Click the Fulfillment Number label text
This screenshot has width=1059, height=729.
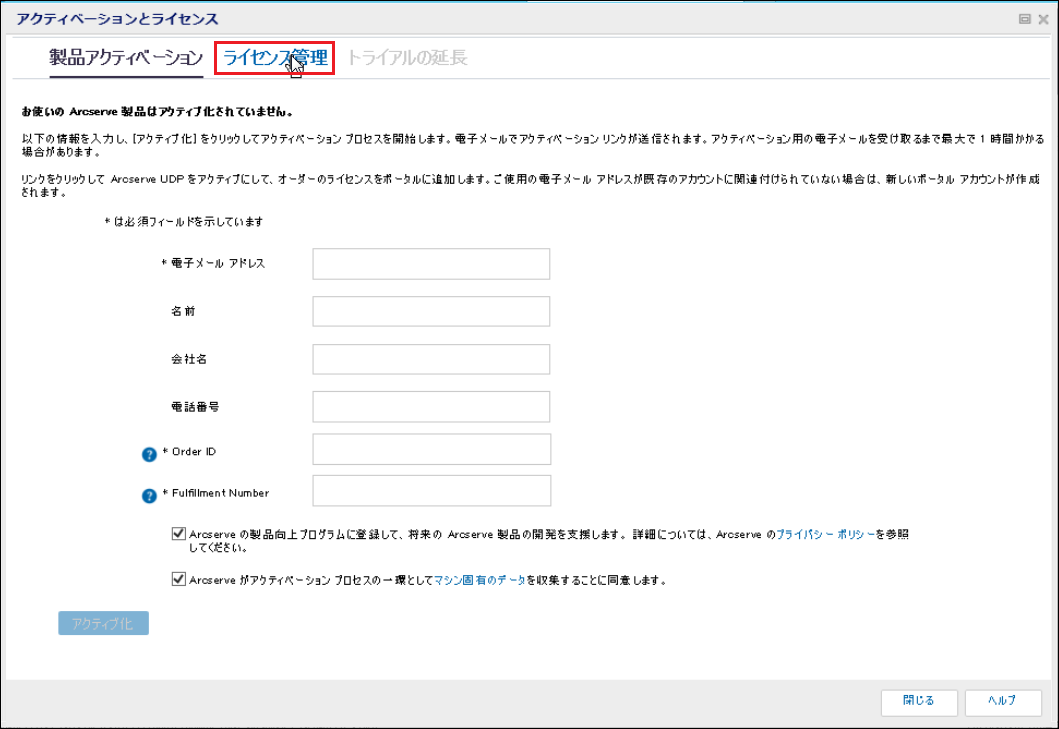tap(220, 493)
